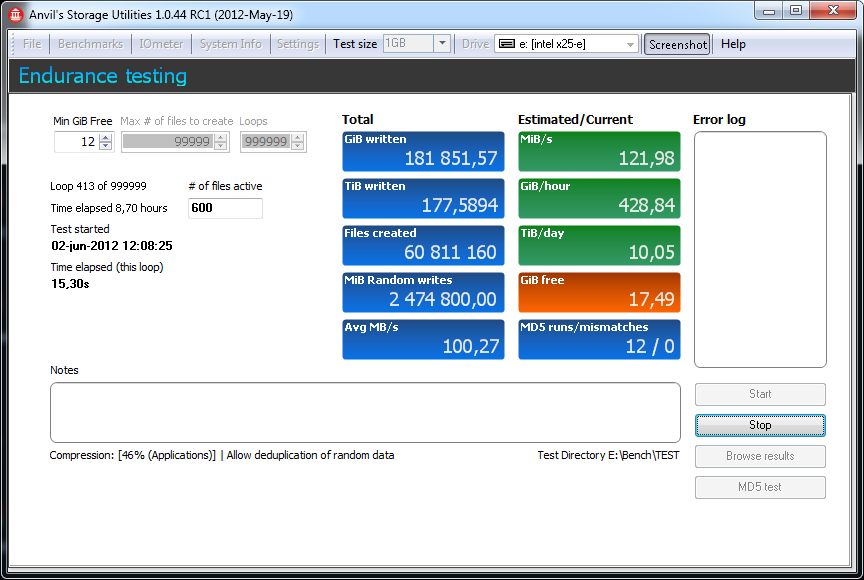Click inside the Error log box
864x580 pixels.
[760, 249]
